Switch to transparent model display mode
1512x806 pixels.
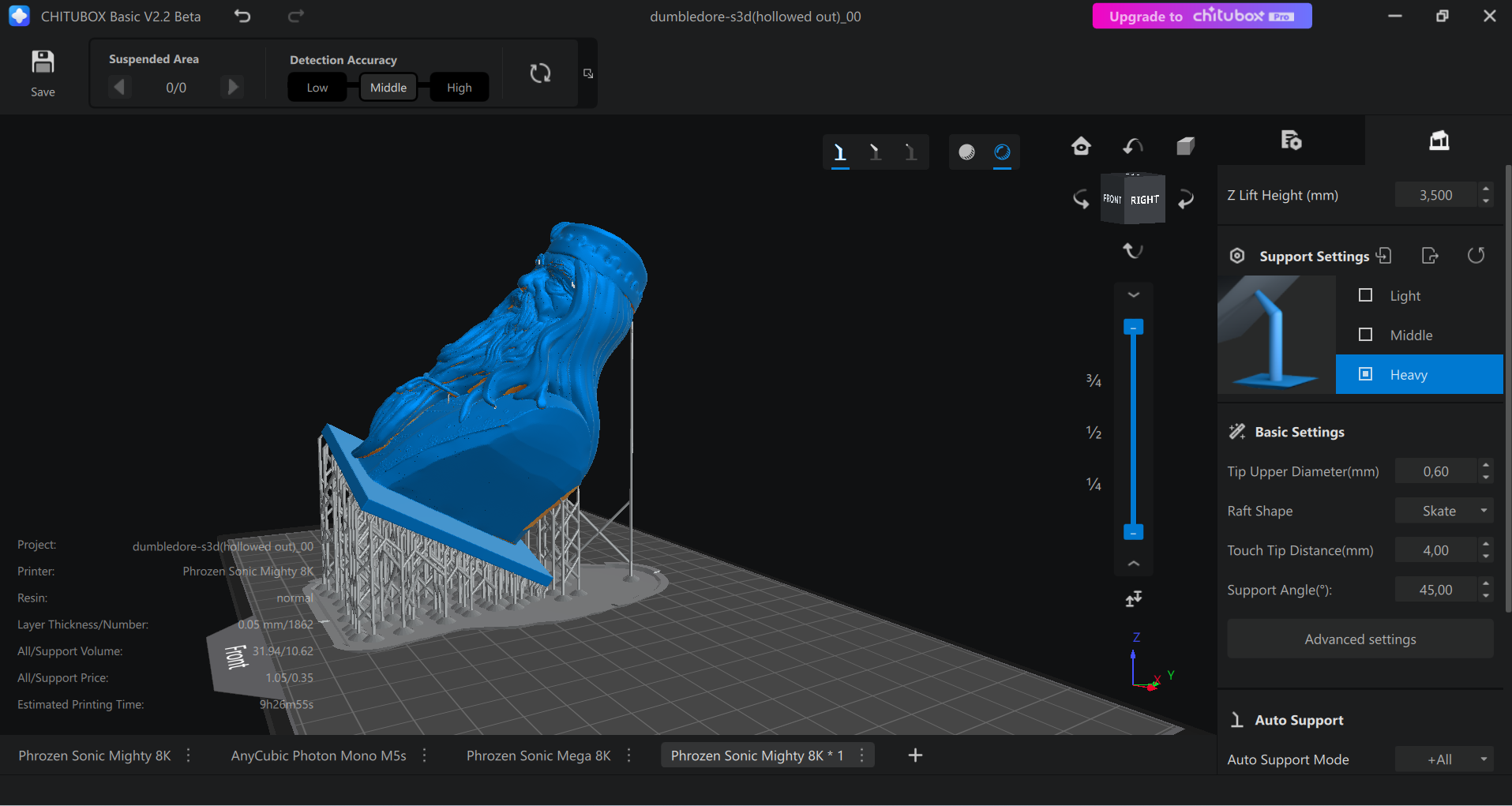pyautogui.click(x=1002, y=152)
